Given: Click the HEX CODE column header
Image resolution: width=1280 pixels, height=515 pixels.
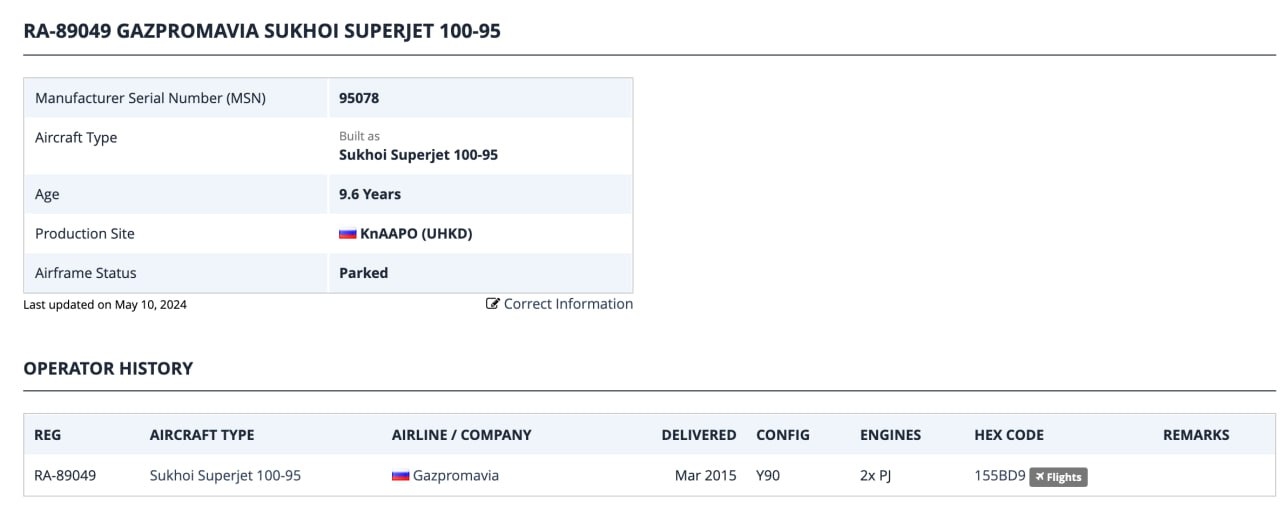Looking at the screenshot, I should (1009, 435).
